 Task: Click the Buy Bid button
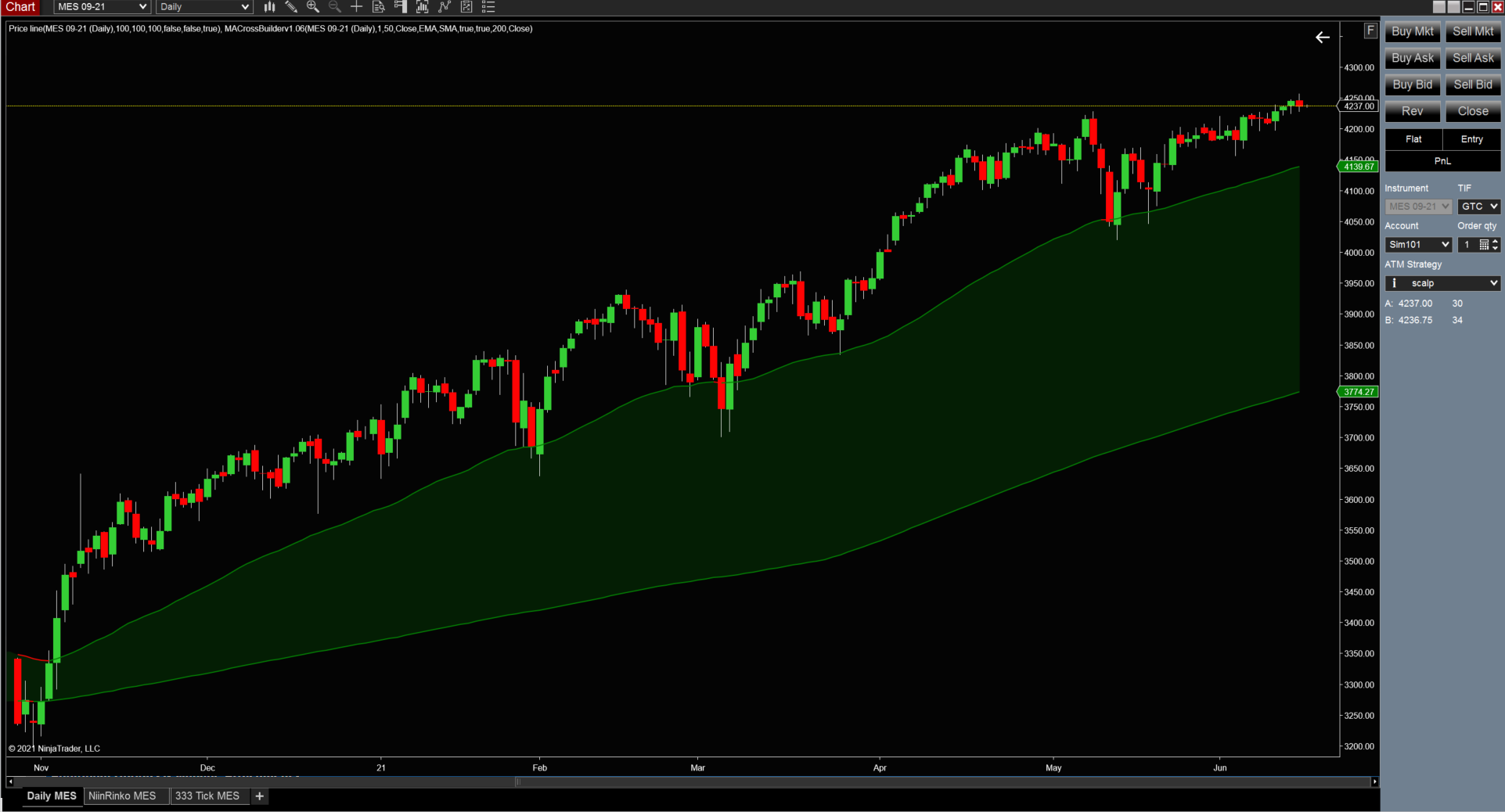coord(1413,84)
